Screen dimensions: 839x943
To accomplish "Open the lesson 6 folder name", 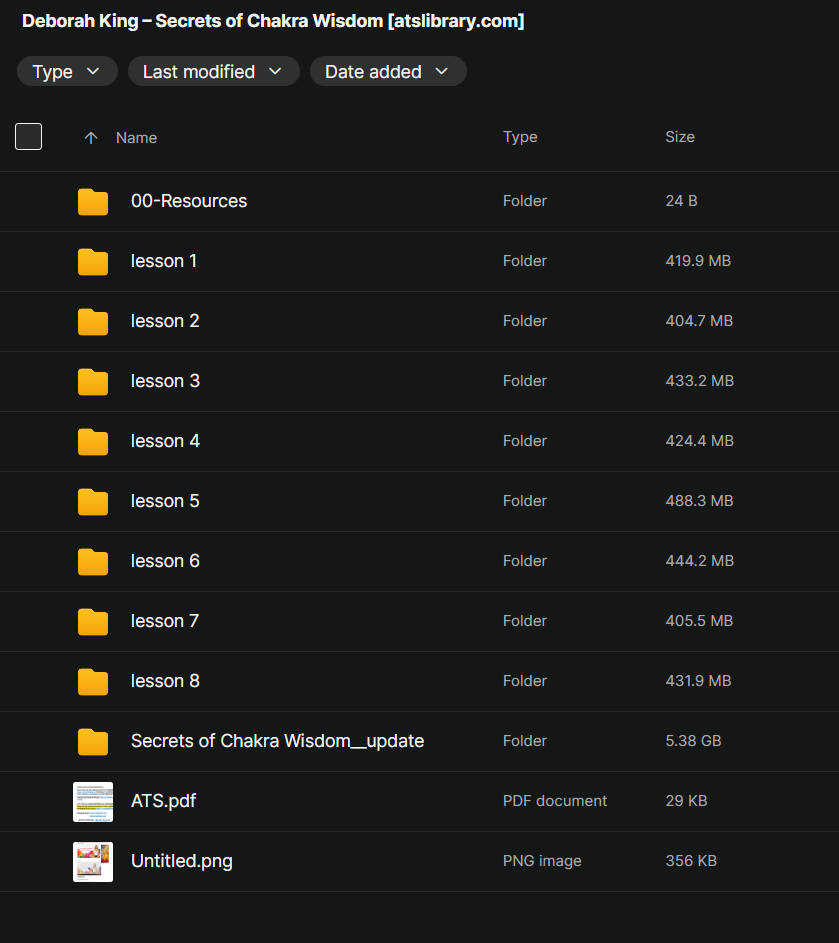I will pyautogui.click(x=165, y=561).
